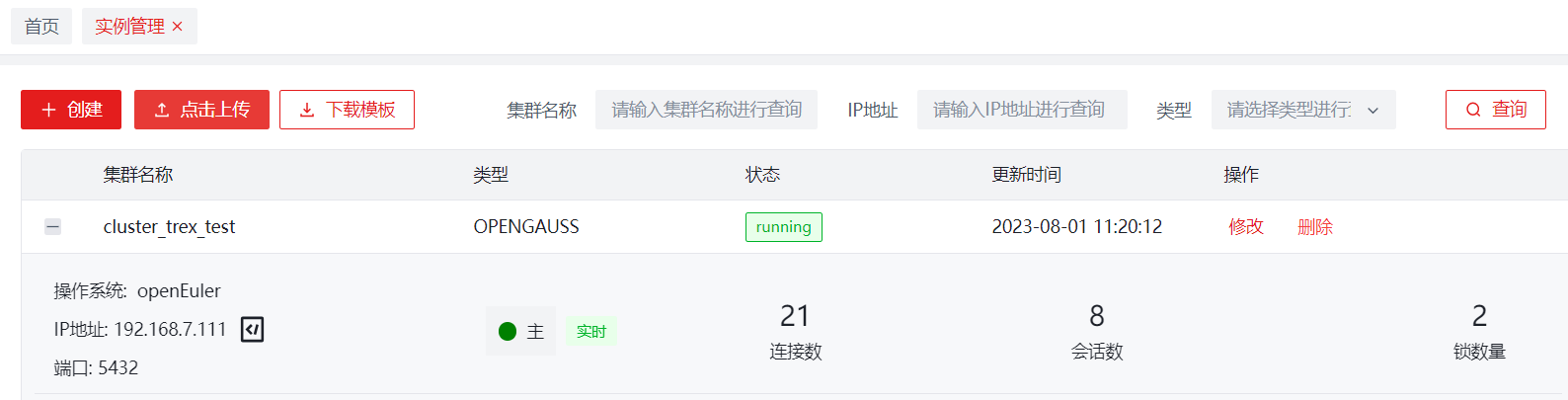
Task: Click the running status badge
Action: pos(783,227)
